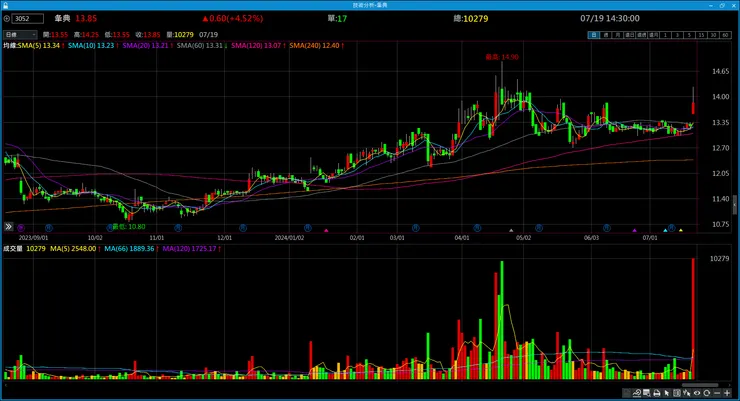
Task: Switch to 1-minute chart interval
Action: (665, 35)
